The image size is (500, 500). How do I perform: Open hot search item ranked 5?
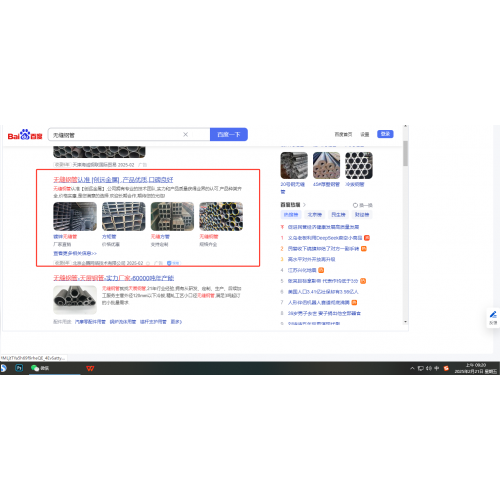pos(323,281)
